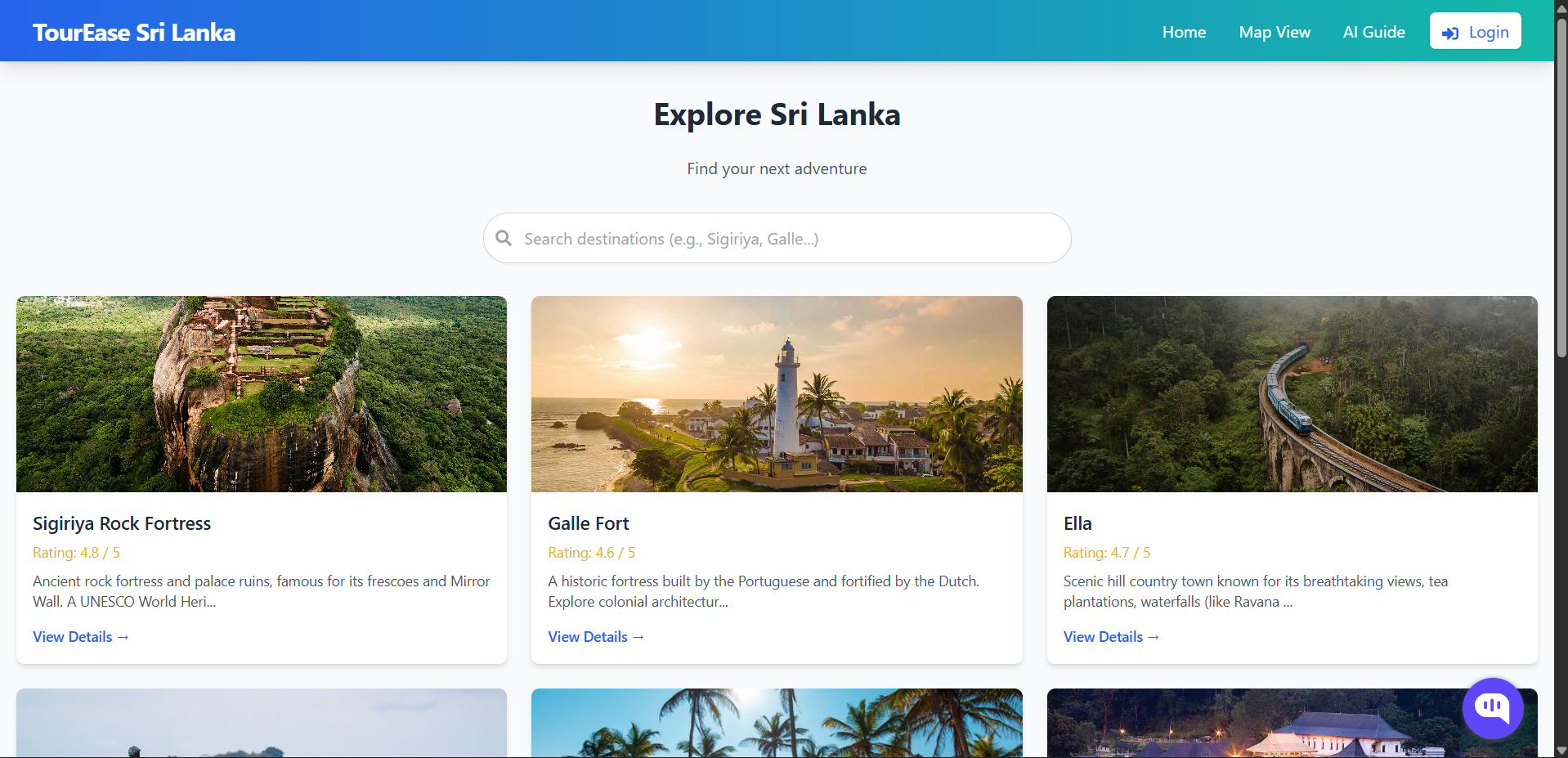Click the Sigiriya Rock Fortress photo
The height and width of the screenshot is (758, 1568).
(x=261, y=393)
